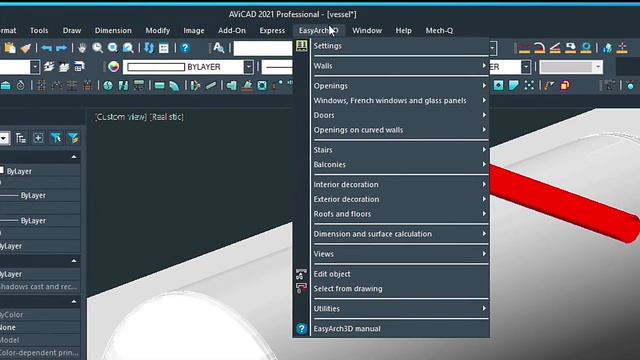Expand Interior decoration submenu
Viewport: 640px width, 360px height.
pyautogui.click(x=400, y=185)
